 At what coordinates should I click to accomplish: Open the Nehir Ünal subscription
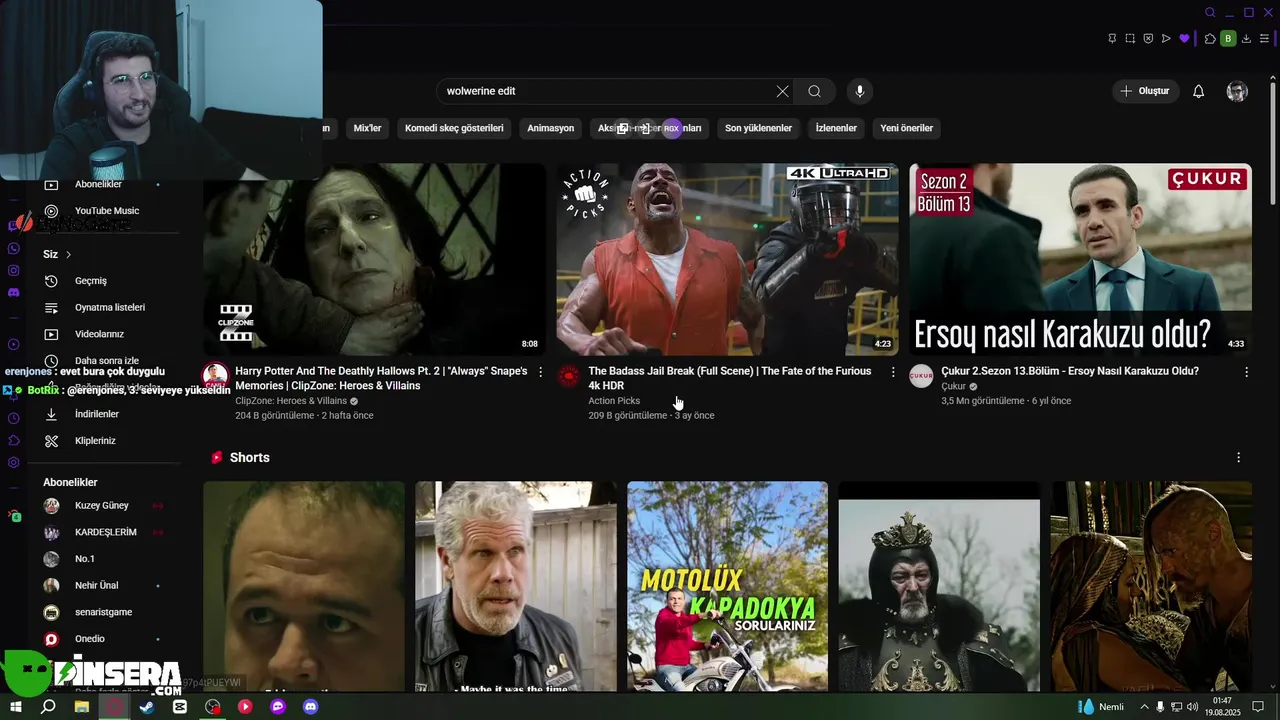[96, 585]
